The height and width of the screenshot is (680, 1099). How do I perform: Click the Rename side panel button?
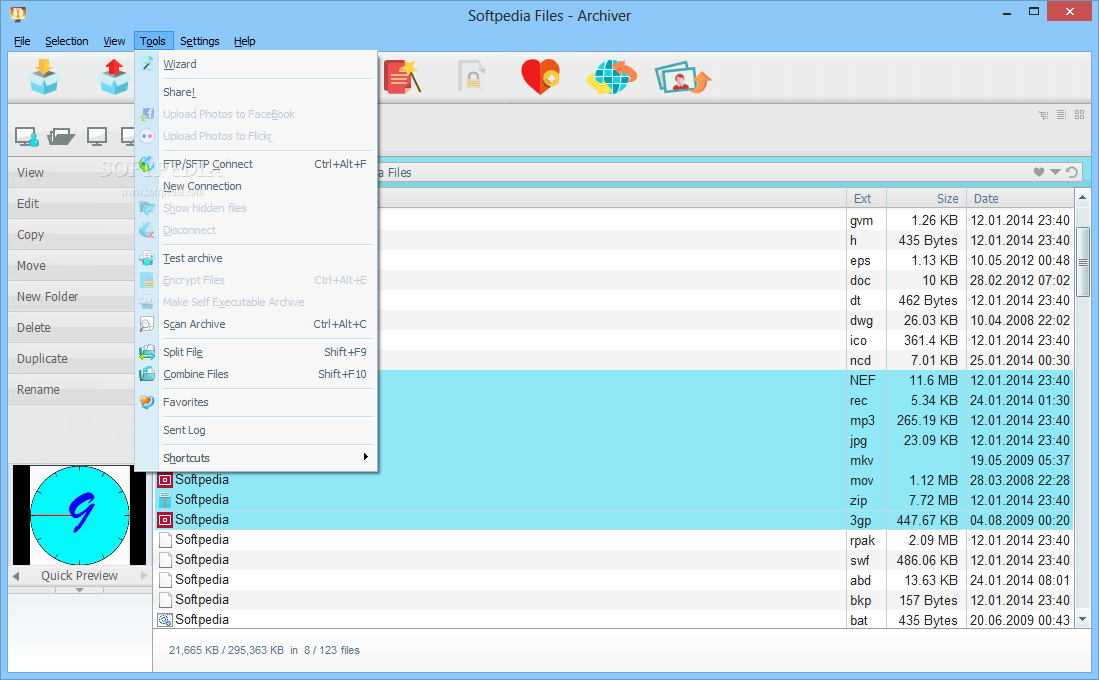[x=71, y=389]
